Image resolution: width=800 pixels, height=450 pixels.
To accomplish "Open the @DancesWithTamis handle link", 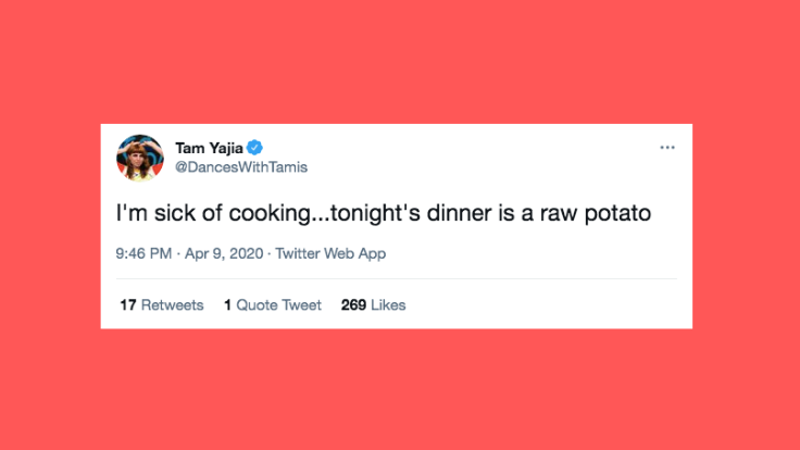I will click(241, 167).
